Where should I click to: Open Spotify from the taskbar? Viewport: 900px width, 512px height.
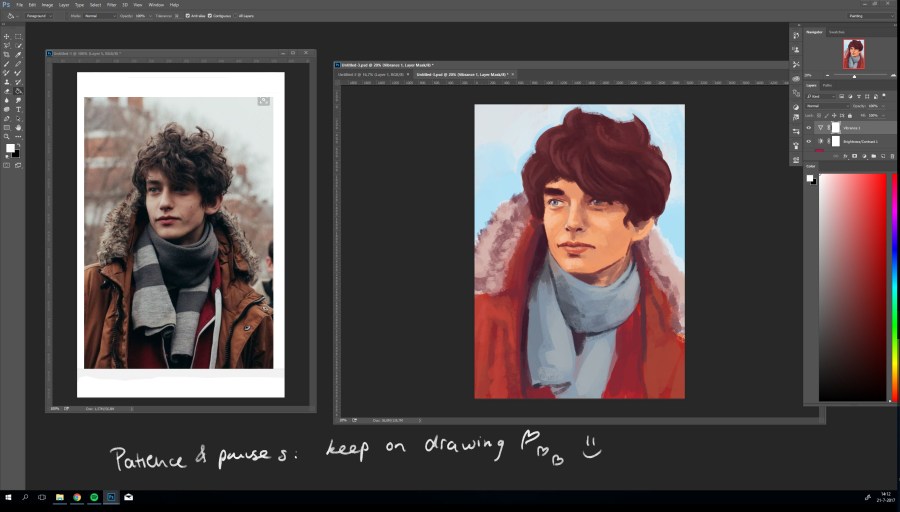[x=93, y=497]
